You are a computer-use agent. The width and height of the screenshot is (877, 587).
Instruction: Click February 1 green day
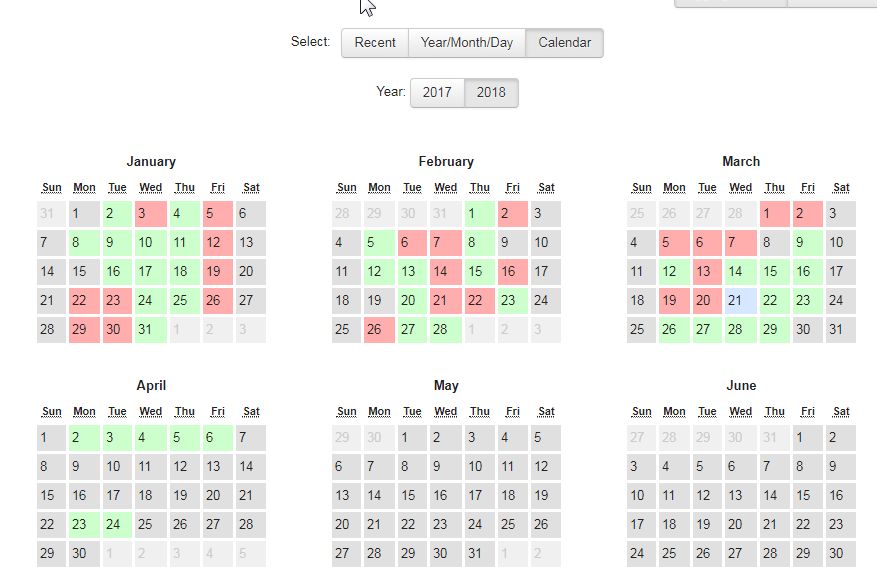point(479,214)
